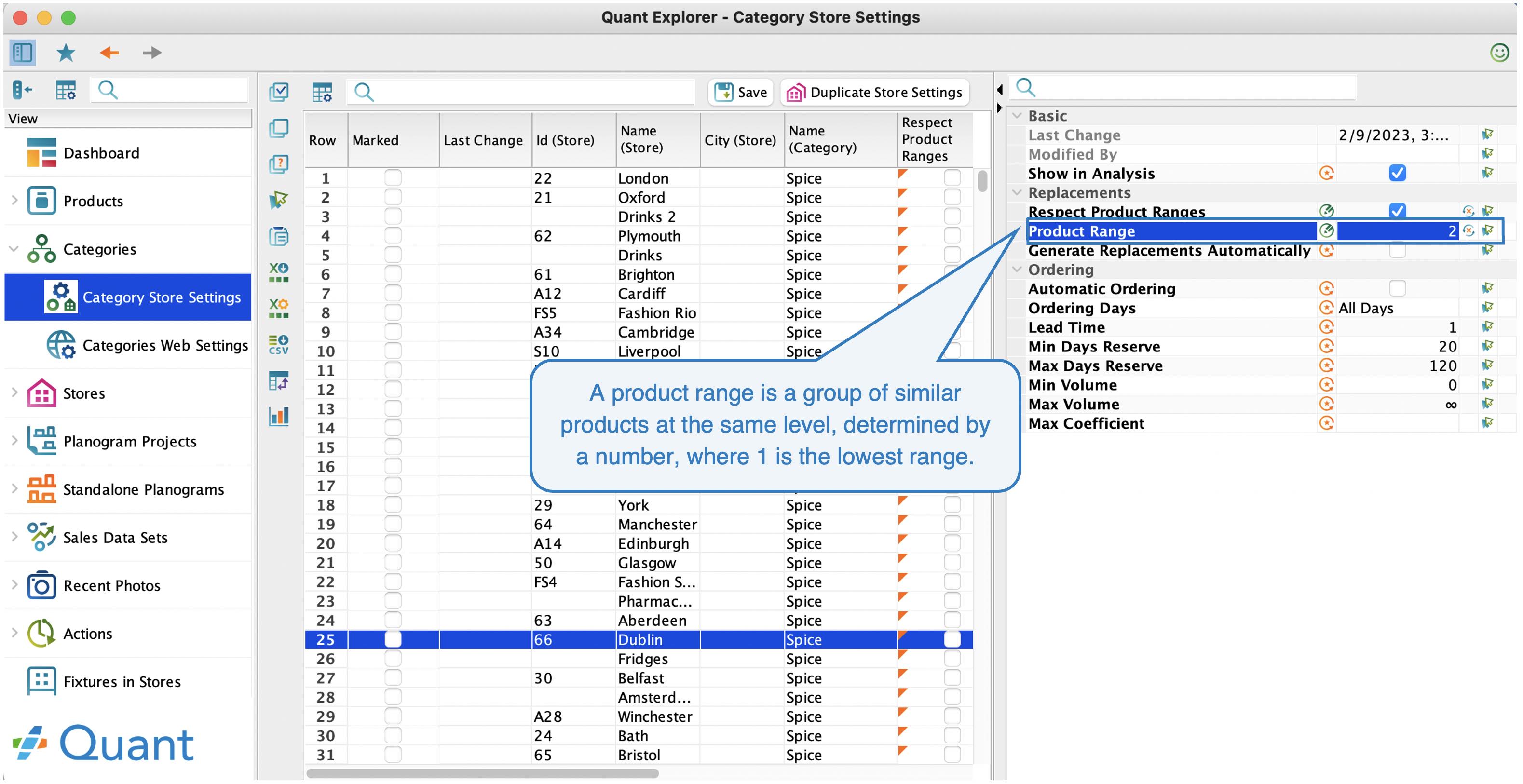
Task: Toggle Respect Product Ranges checkbox in properties
Action: 1397,211
